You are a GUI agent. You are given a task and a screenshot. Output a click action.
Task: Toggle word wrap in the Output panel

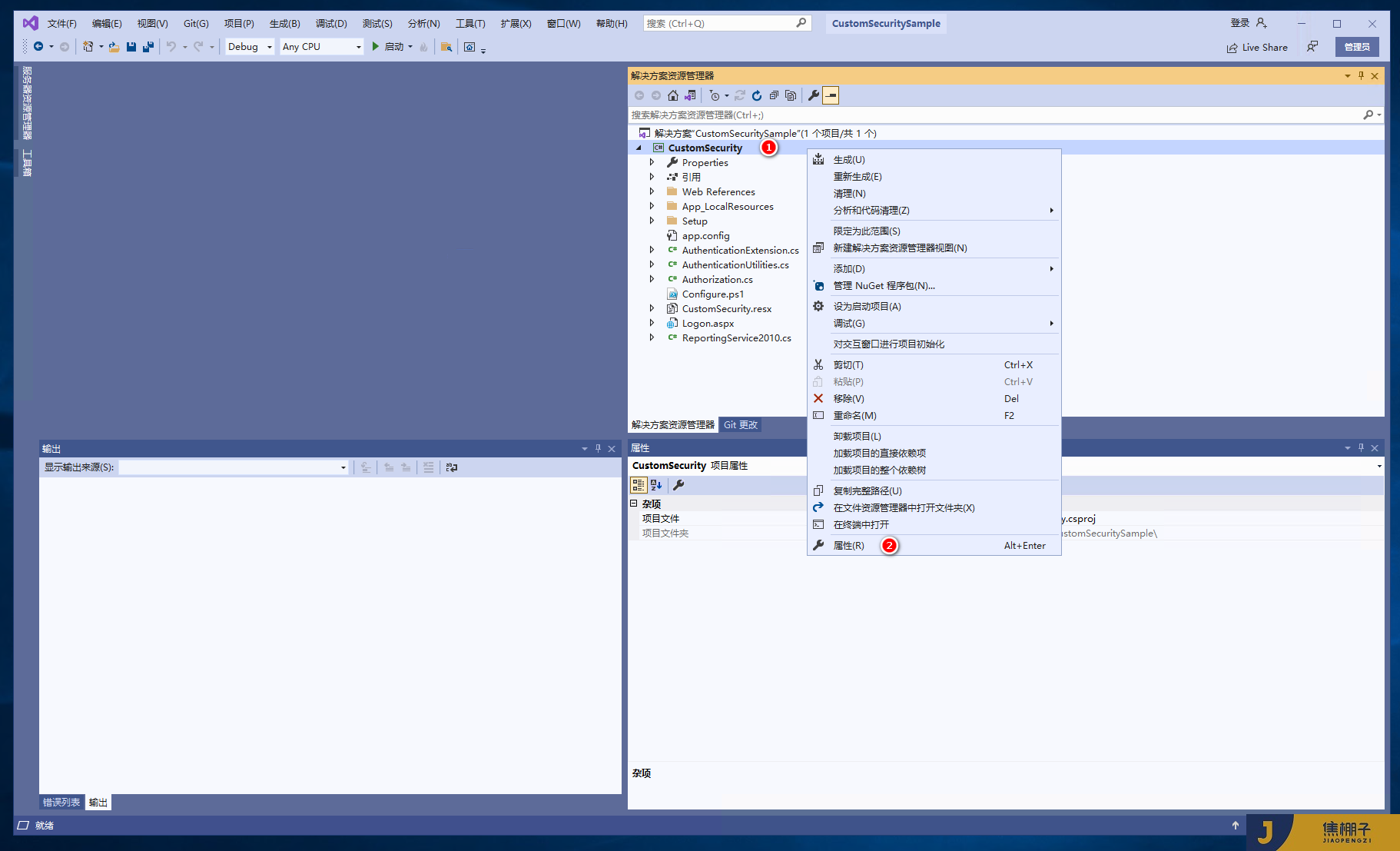point(452,467)
